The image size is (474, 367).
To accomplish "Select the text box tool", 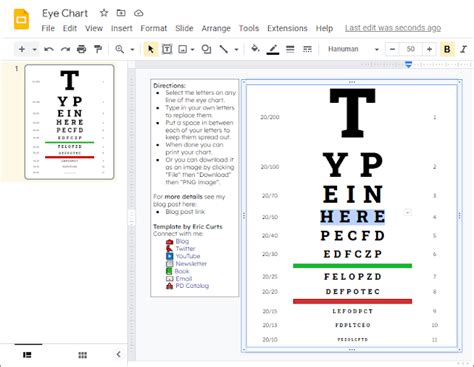I will [x=167, y=49].
